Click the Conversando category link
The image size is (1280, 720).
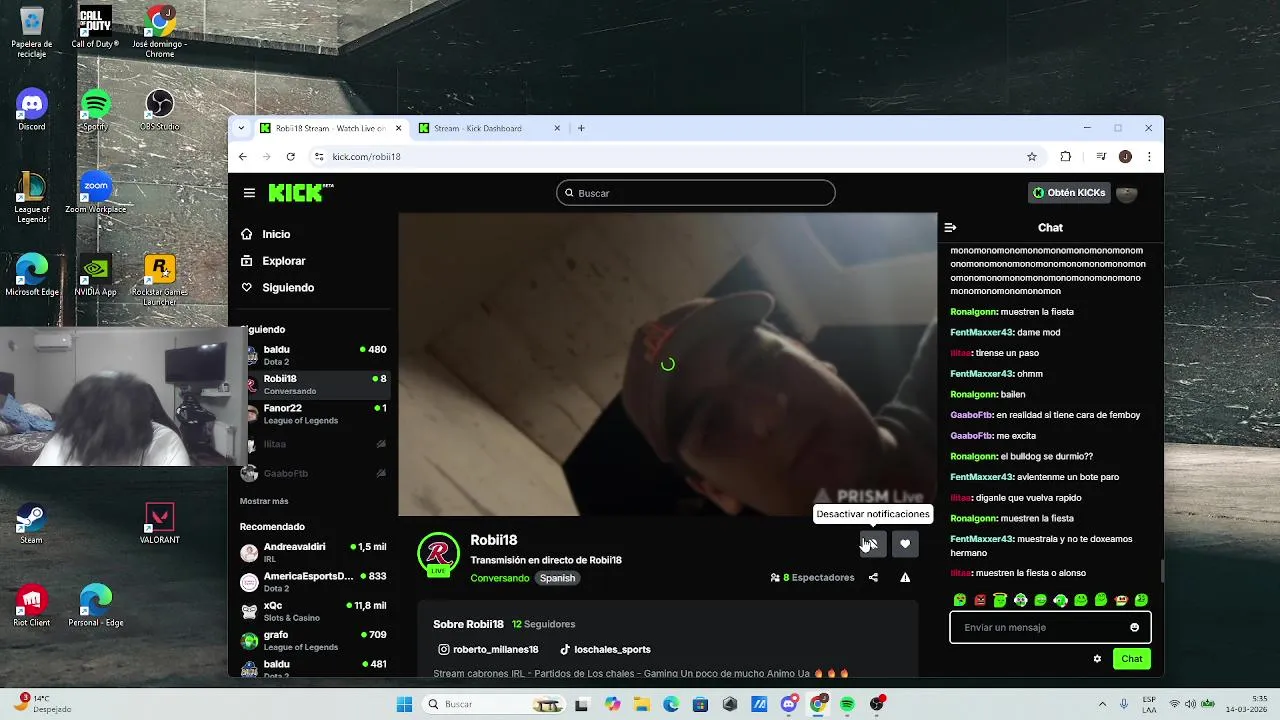[499, 578]
